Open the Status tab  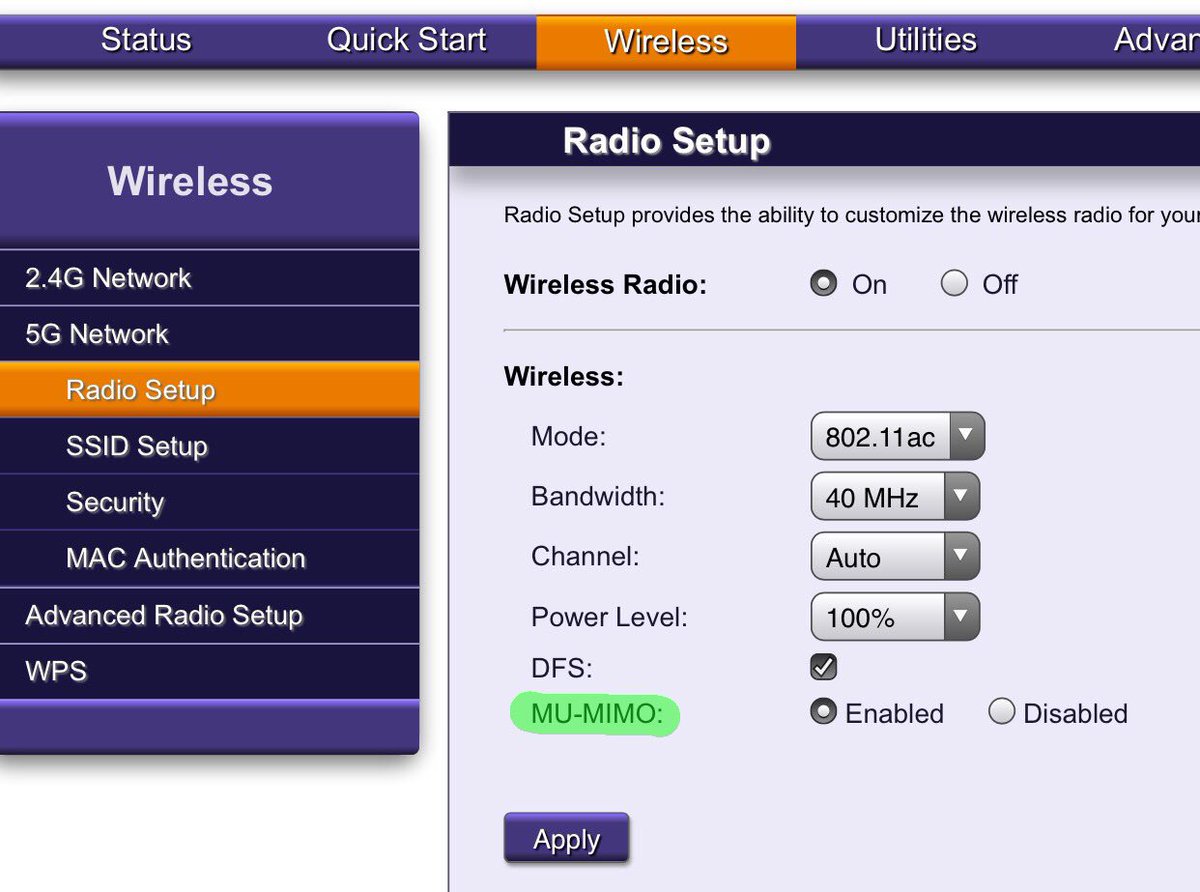[146, 40]
